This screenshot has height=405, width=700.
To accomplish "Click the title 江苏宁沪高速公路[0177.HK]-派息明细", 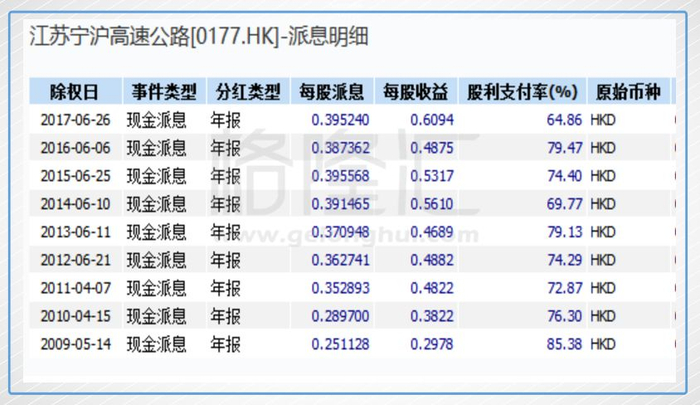I will click(x=199, y=36).
